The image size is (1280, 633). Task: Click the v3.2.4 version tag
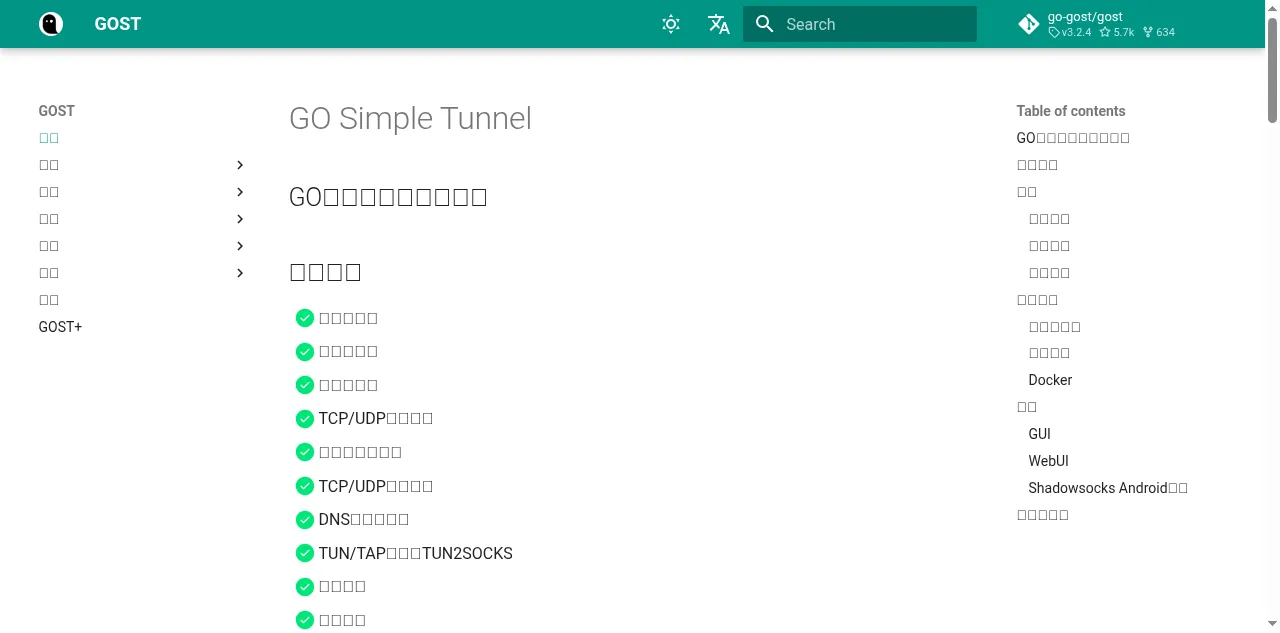(1070, 32)
